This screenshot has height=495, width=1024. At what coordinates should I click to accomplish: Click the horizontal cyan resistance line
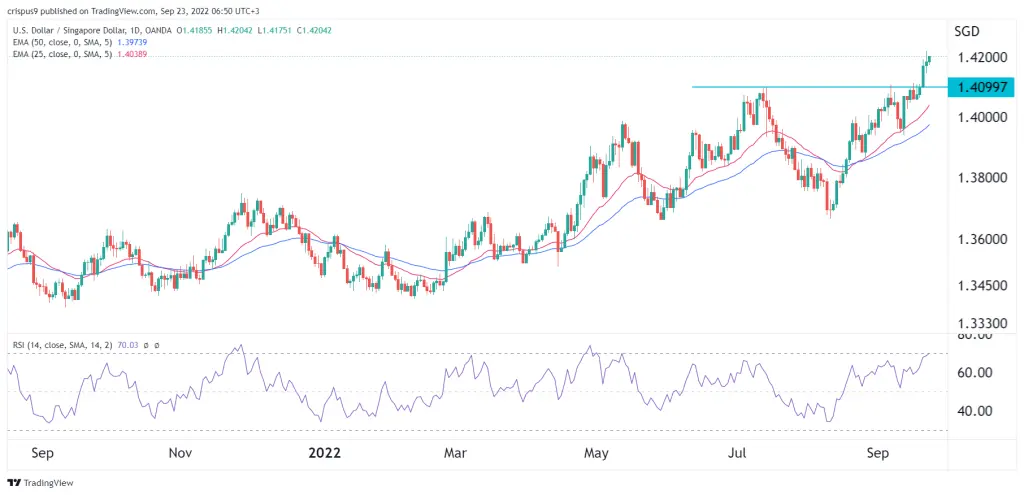[x=820, y=87]
